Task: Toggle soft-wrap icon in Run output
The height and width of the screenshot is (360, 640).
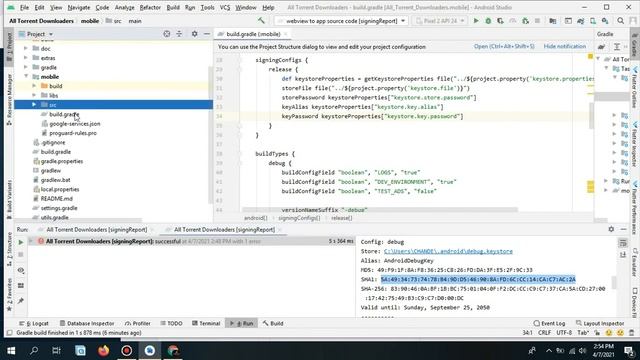Action: (623, 243)
